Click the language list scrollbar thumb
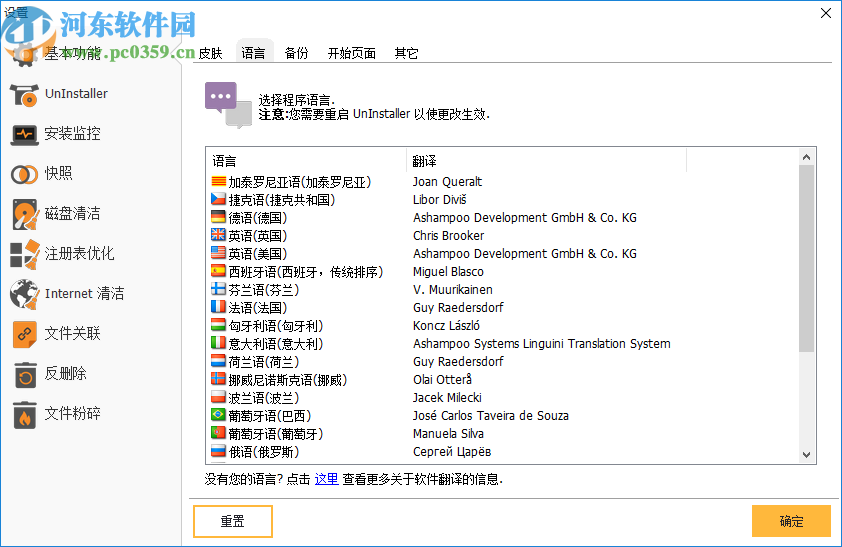The width and height of the screenshot is (842, 547). 806,259
